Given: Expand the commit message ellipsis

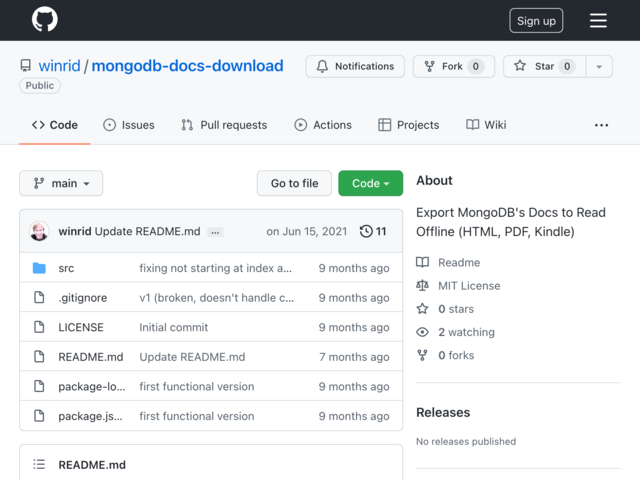Looking at the screenshot, I should click(x=215, y=232).
